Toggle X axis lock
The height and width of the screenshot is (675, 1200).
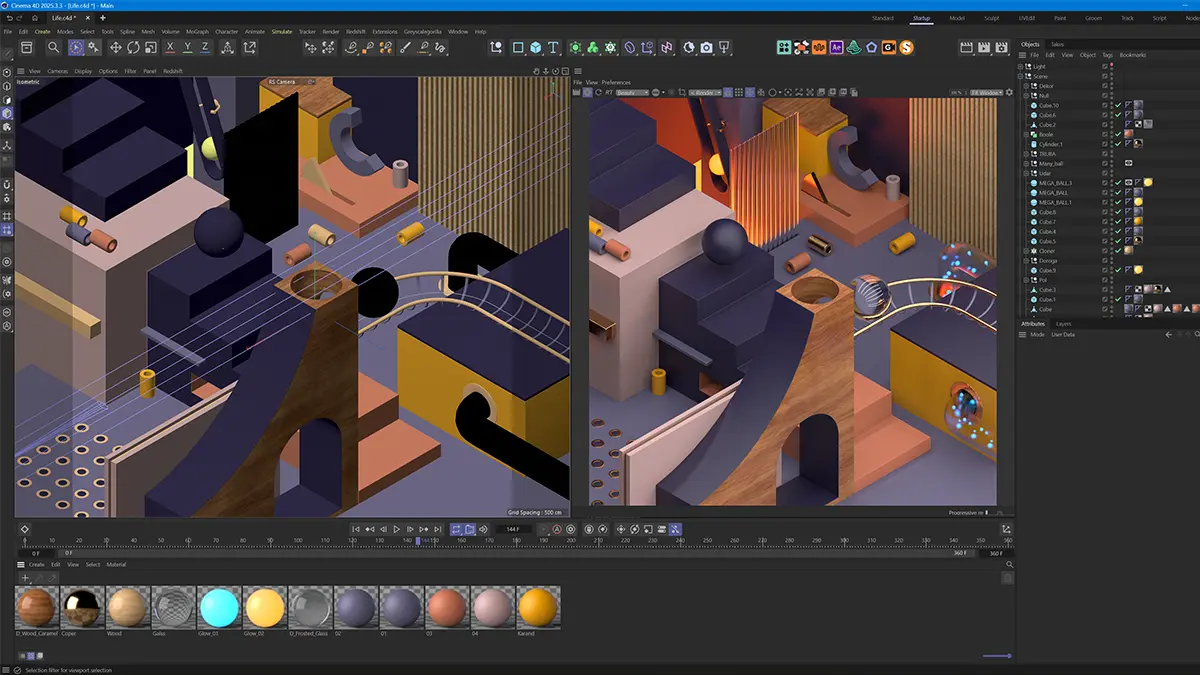pos(171,47)
